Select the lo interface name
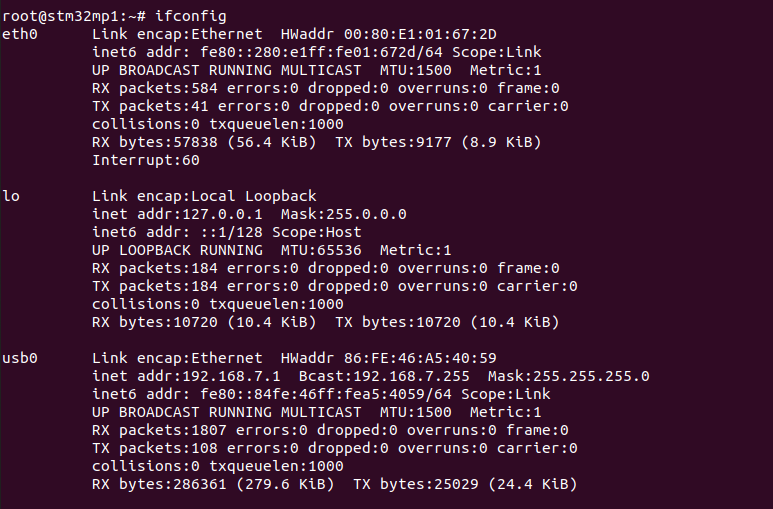This screenshot has width=773, height=509. pos(11,196)
